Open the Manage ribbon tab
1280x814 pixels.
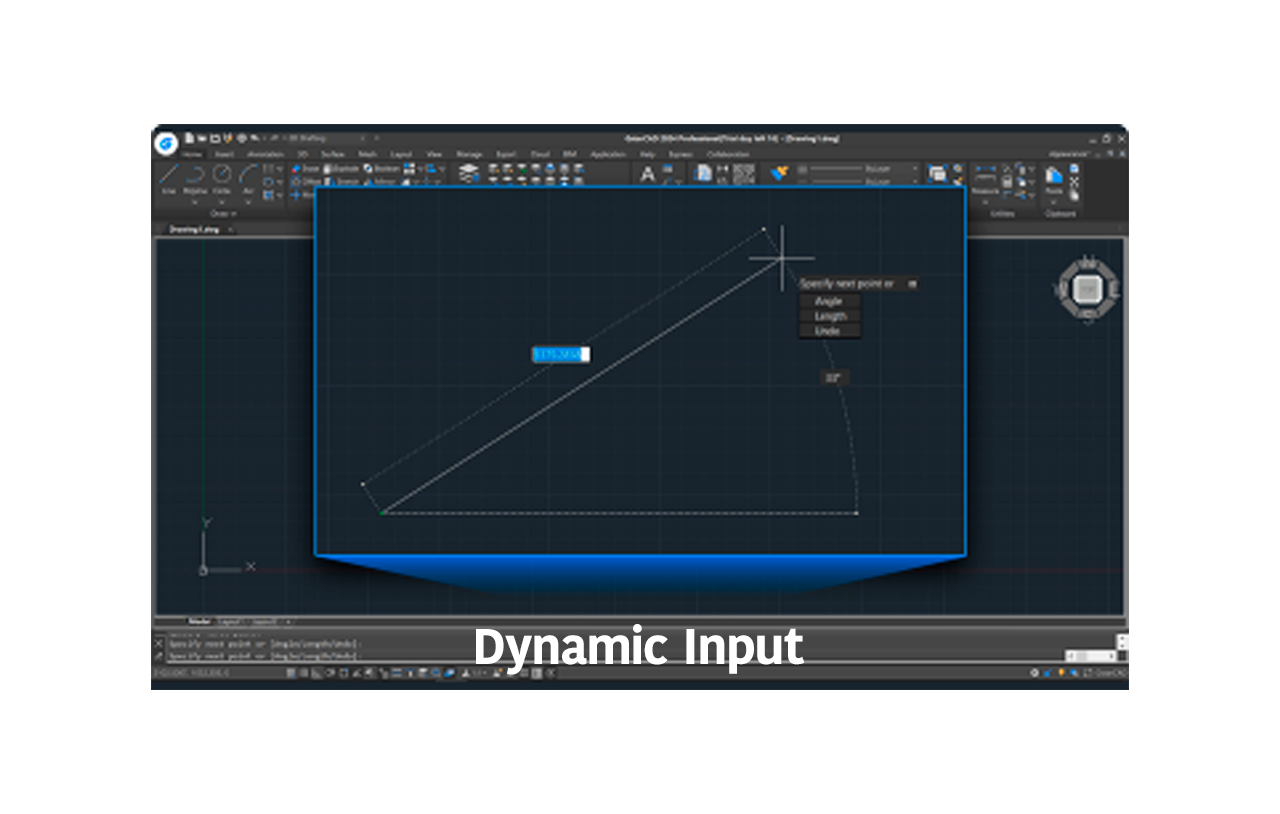click(469, 154)
